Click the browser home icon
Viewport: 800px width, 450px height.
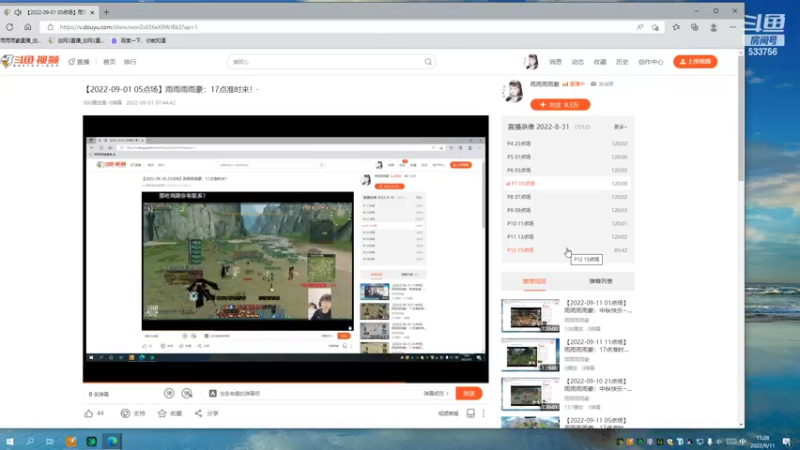pyautogui.click(x=28, y=27)
